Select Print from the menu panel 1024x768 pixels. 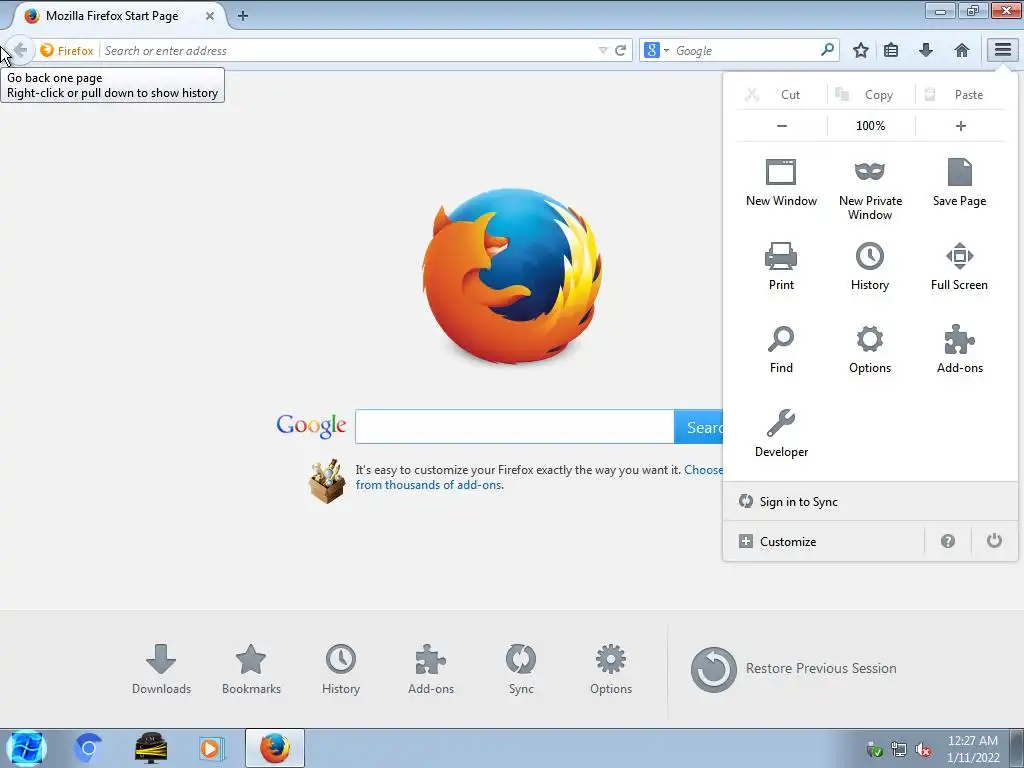tap(781, 266)
